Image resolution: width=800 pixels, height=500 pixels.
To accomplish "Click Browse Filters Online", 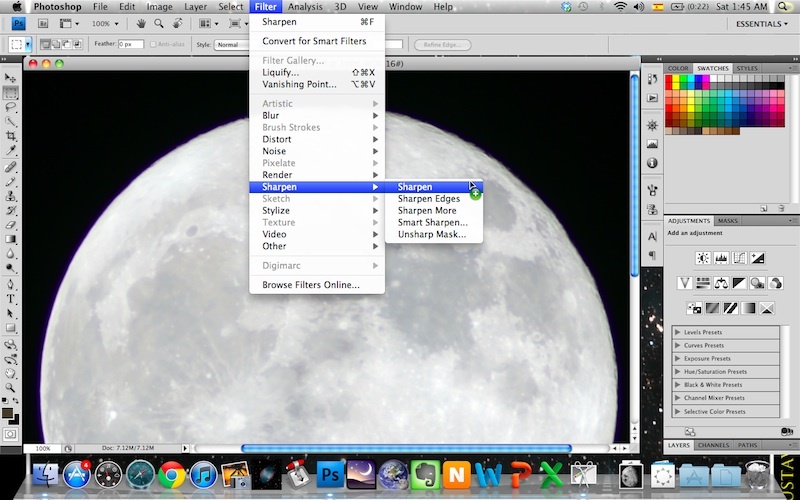I will 310,285.
